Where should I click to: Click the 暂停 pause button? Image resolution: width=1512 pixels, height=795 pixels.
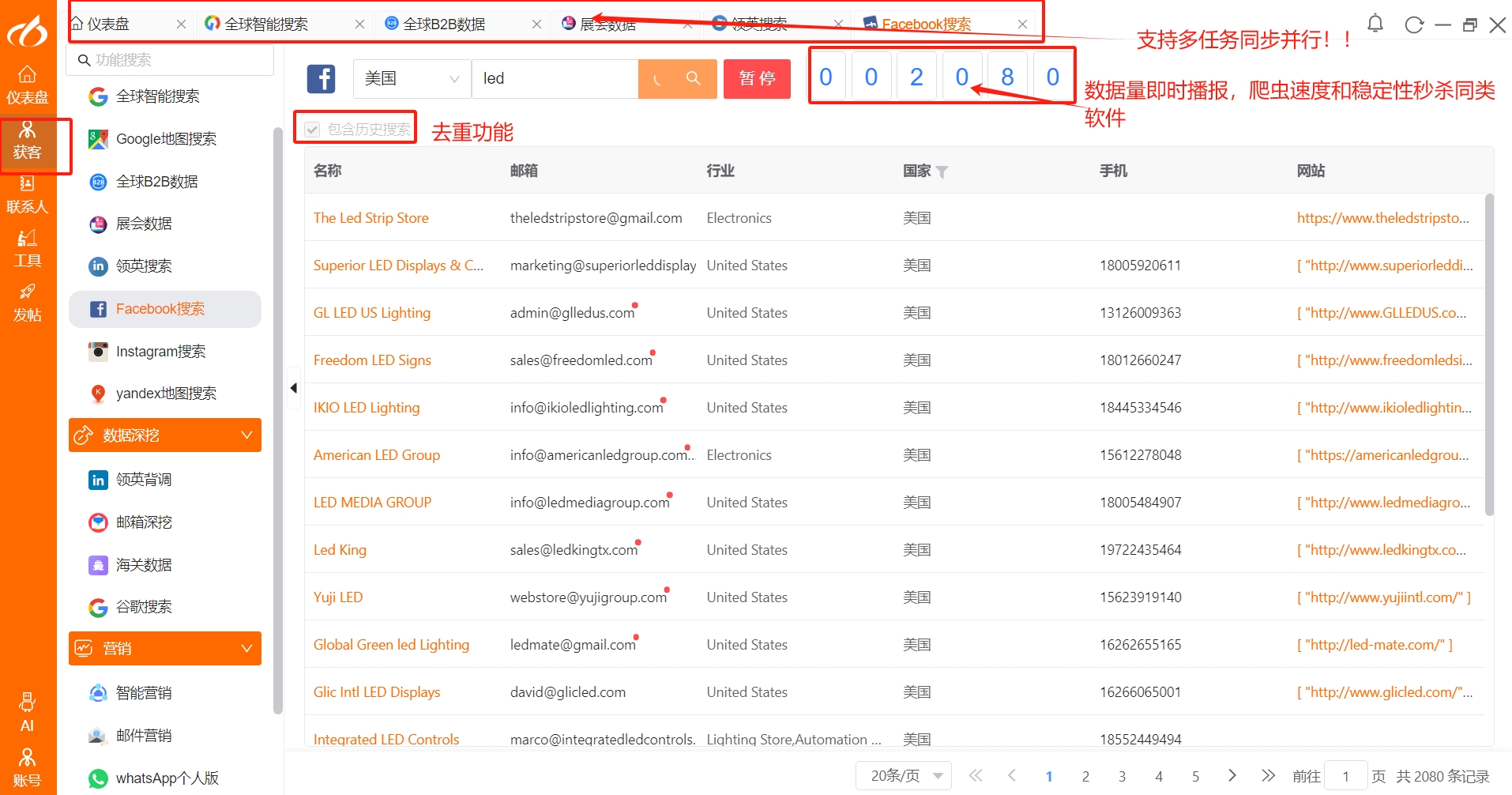pos(757,78)
